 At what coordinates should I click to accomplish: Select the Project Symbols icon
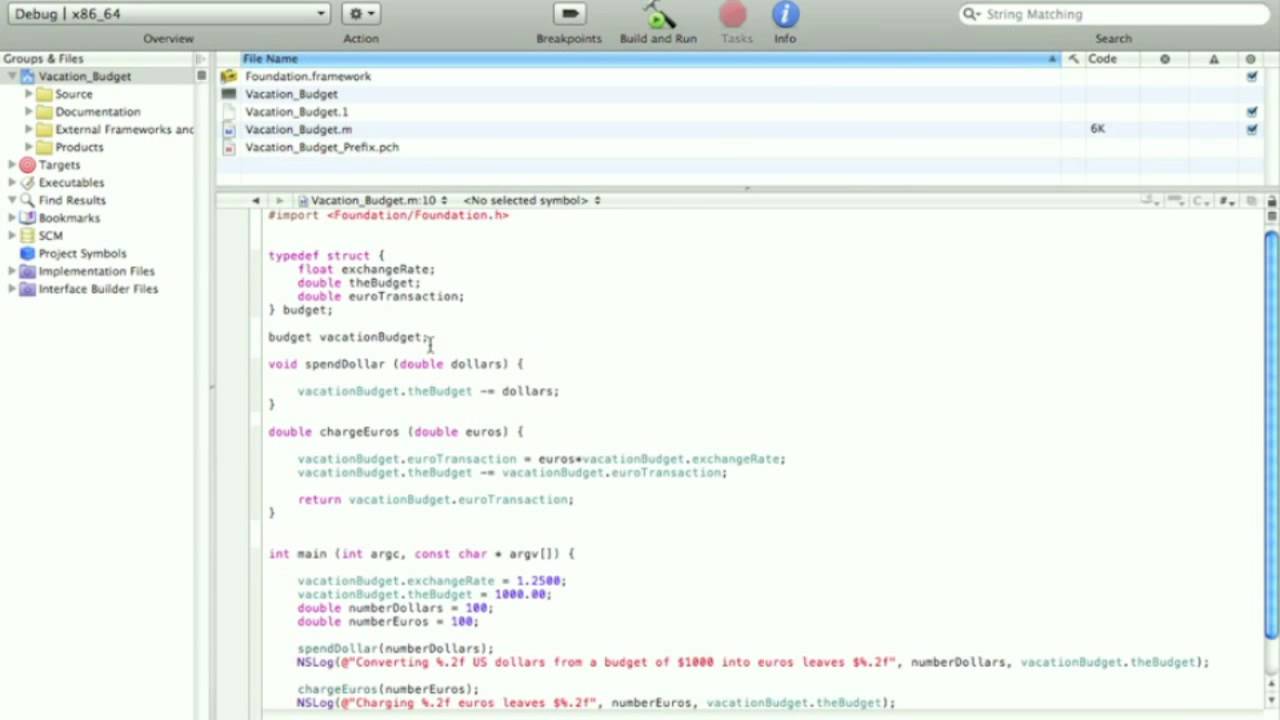pos(27,254)
